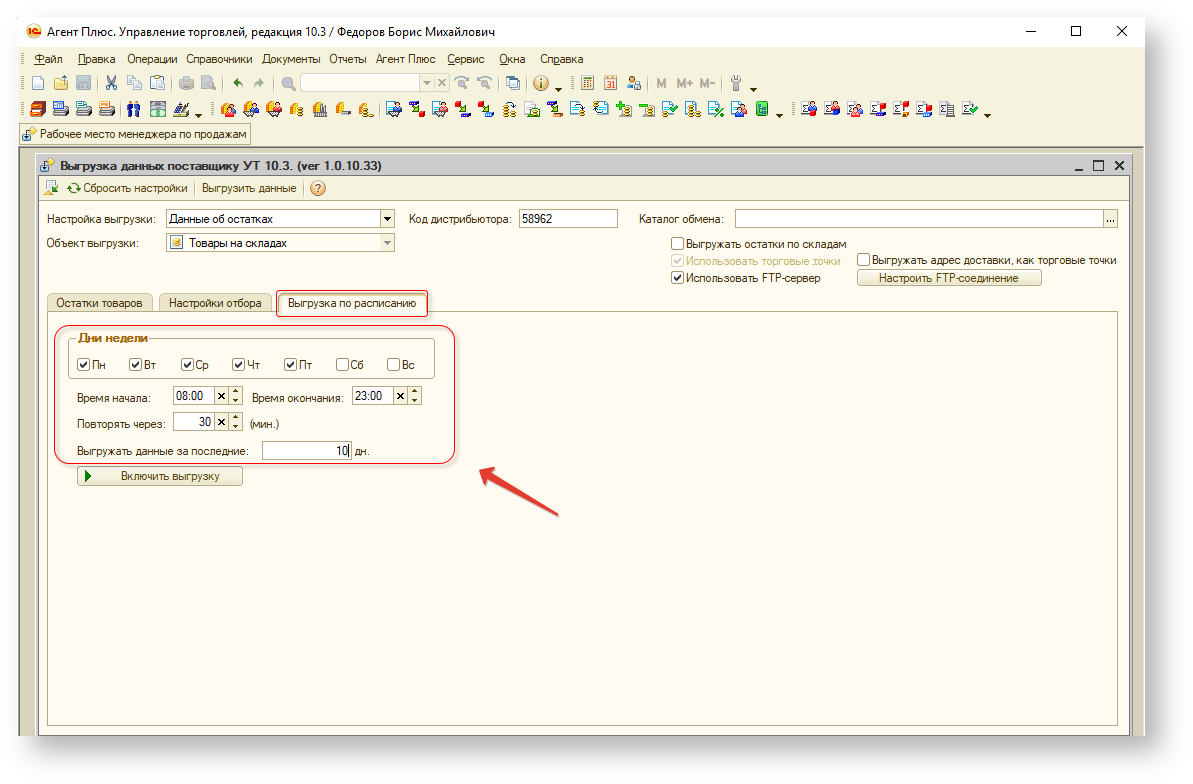Toggle the Ср weekday checkbox

point(187,365)
